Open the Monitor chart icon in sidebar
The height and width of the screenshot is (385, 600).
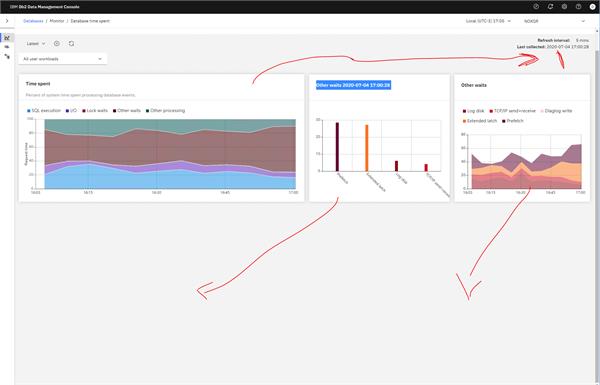[x=7, y=38]
